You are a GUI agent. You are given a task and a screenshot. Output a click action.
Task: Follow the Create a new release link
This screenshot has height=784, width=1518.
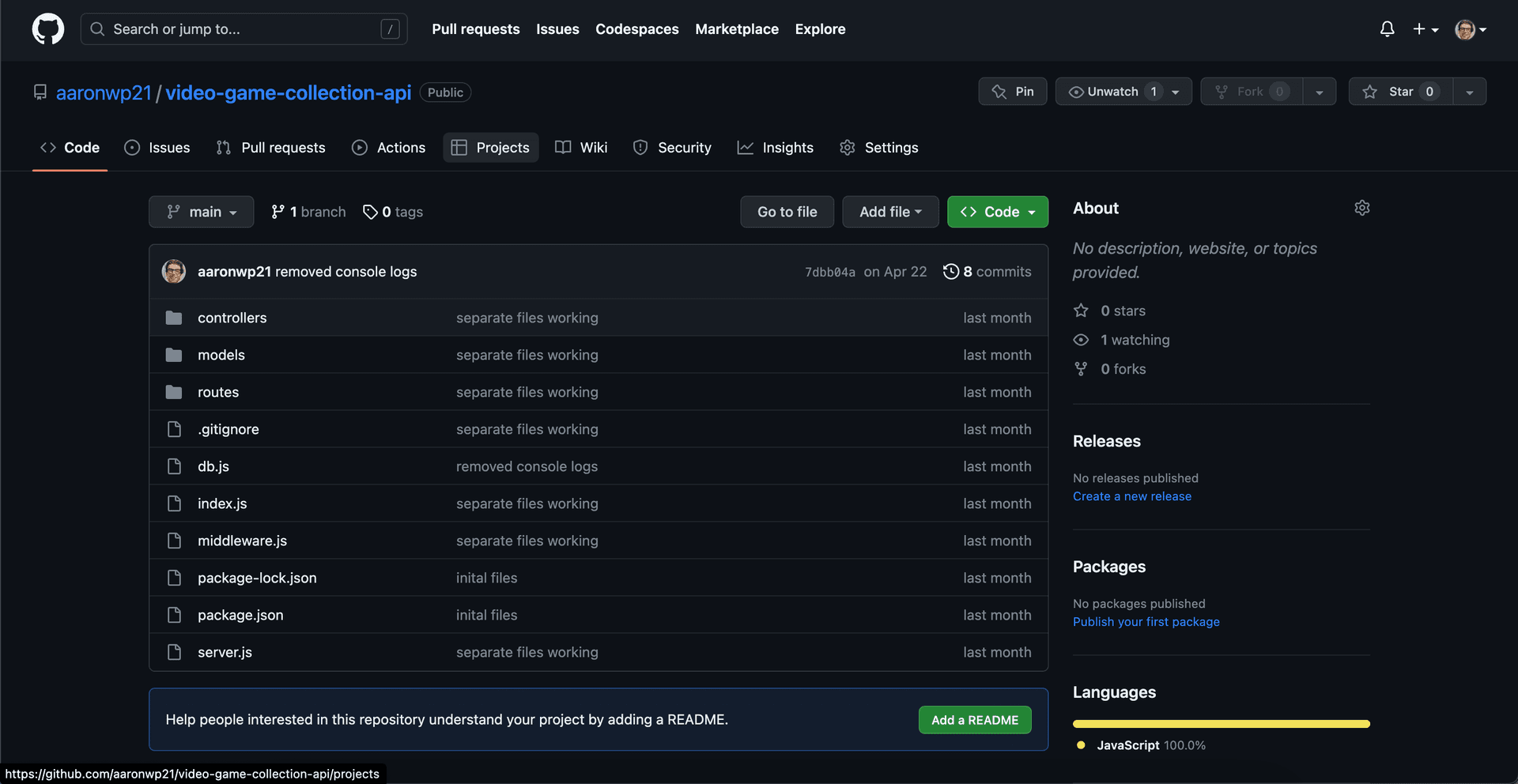(1131, 496)
